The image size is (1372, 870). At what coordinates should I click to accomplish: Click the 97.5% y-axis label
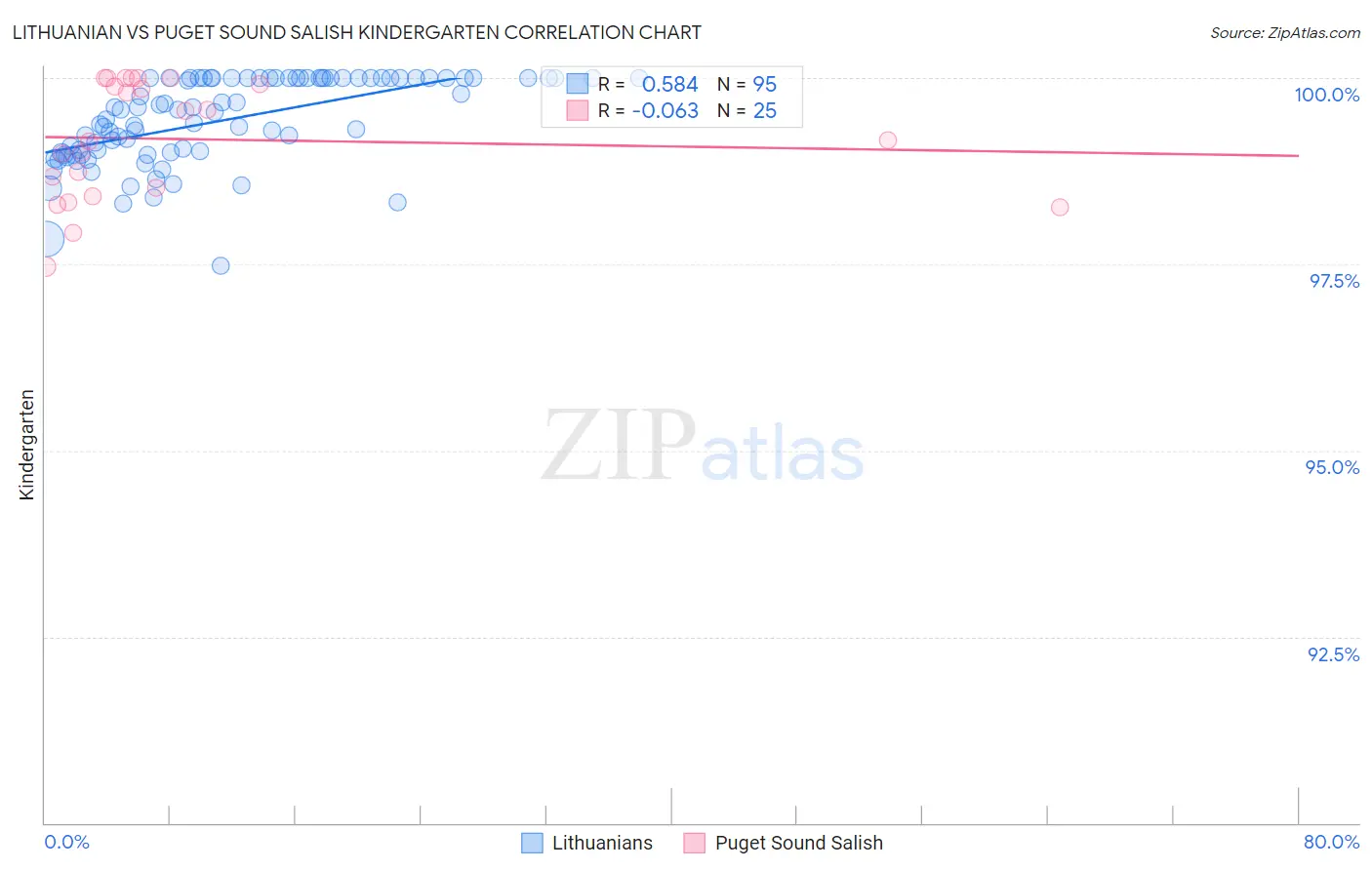click(1334, 281)
